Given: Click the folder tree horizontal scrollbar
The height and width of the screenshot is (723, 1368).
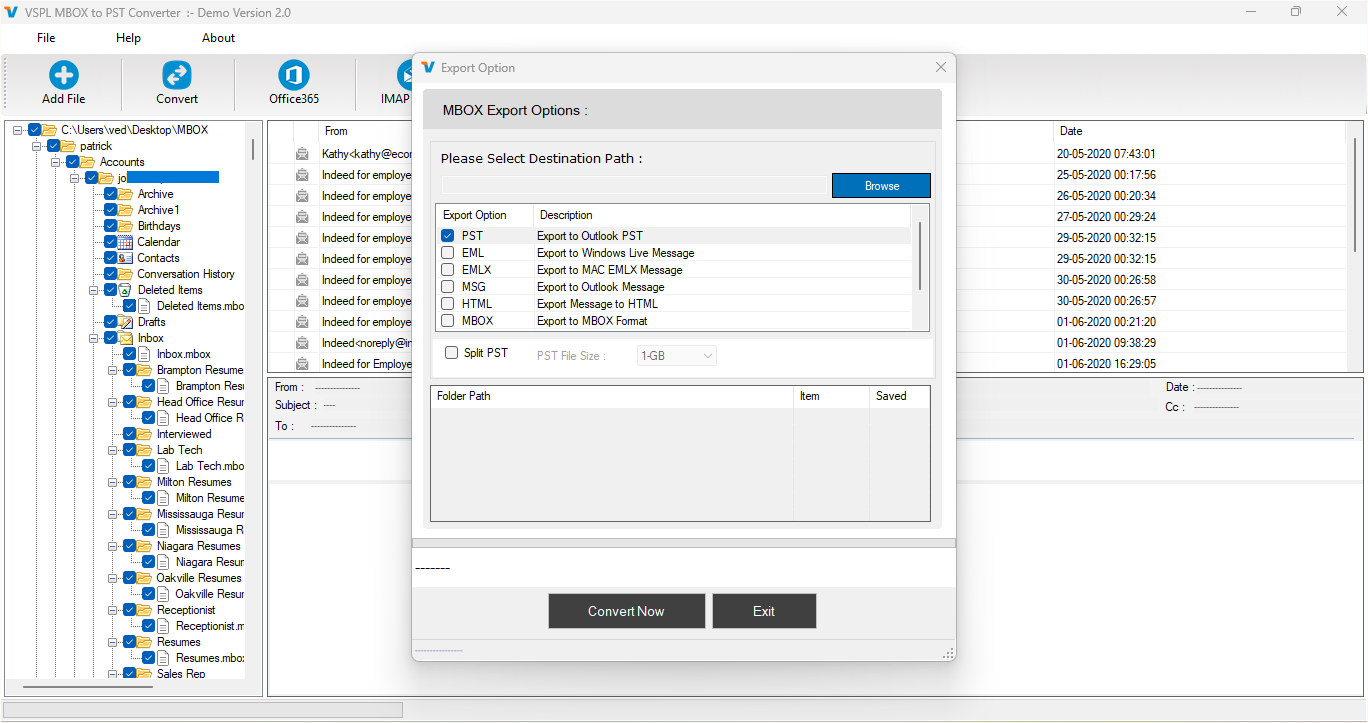Looking at the screenshot, I should pyautogui.click(x=88, y=687).
